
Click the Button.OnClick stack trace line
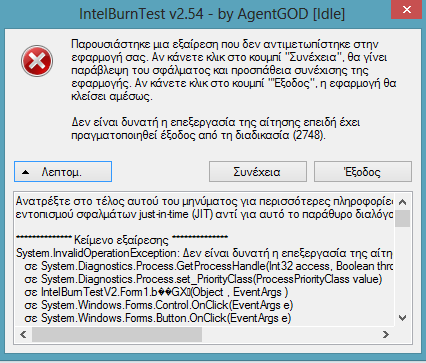[x=157, y=318]
